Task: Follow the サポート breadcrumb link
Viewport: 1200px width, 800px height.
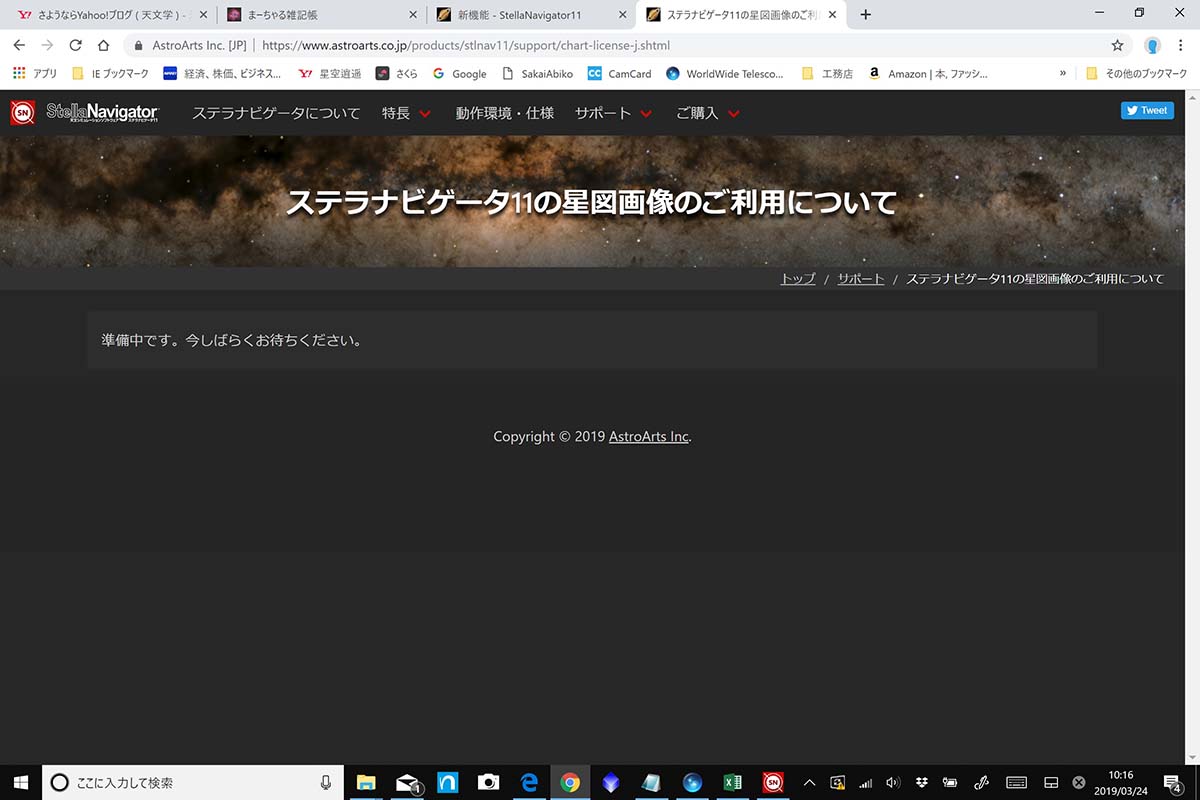Action: [861, 278]
